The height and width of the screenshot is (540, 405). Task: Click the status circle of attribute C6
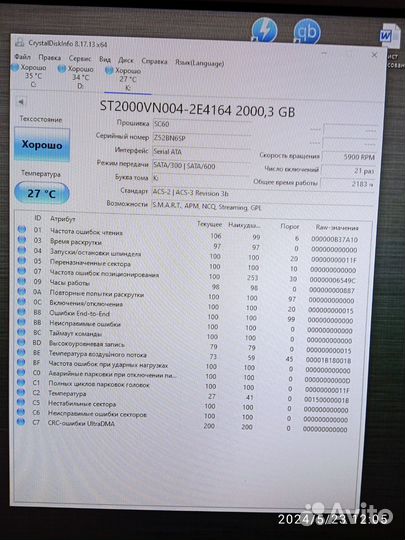point(21,412)
